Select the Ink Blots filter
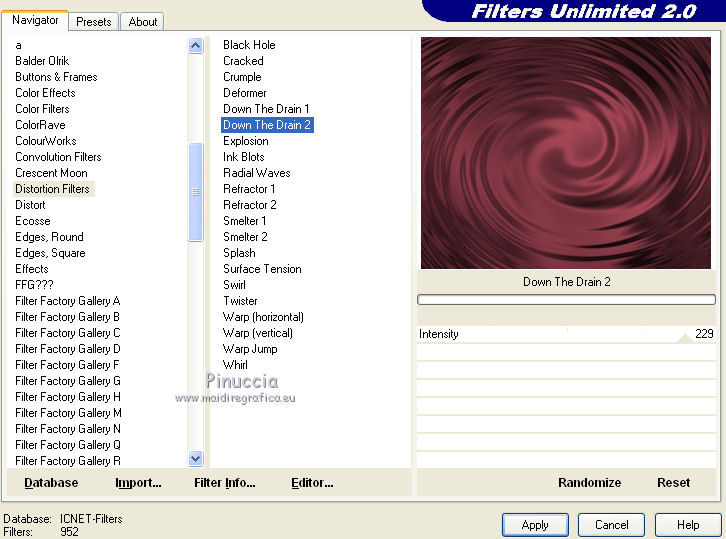 244,157
